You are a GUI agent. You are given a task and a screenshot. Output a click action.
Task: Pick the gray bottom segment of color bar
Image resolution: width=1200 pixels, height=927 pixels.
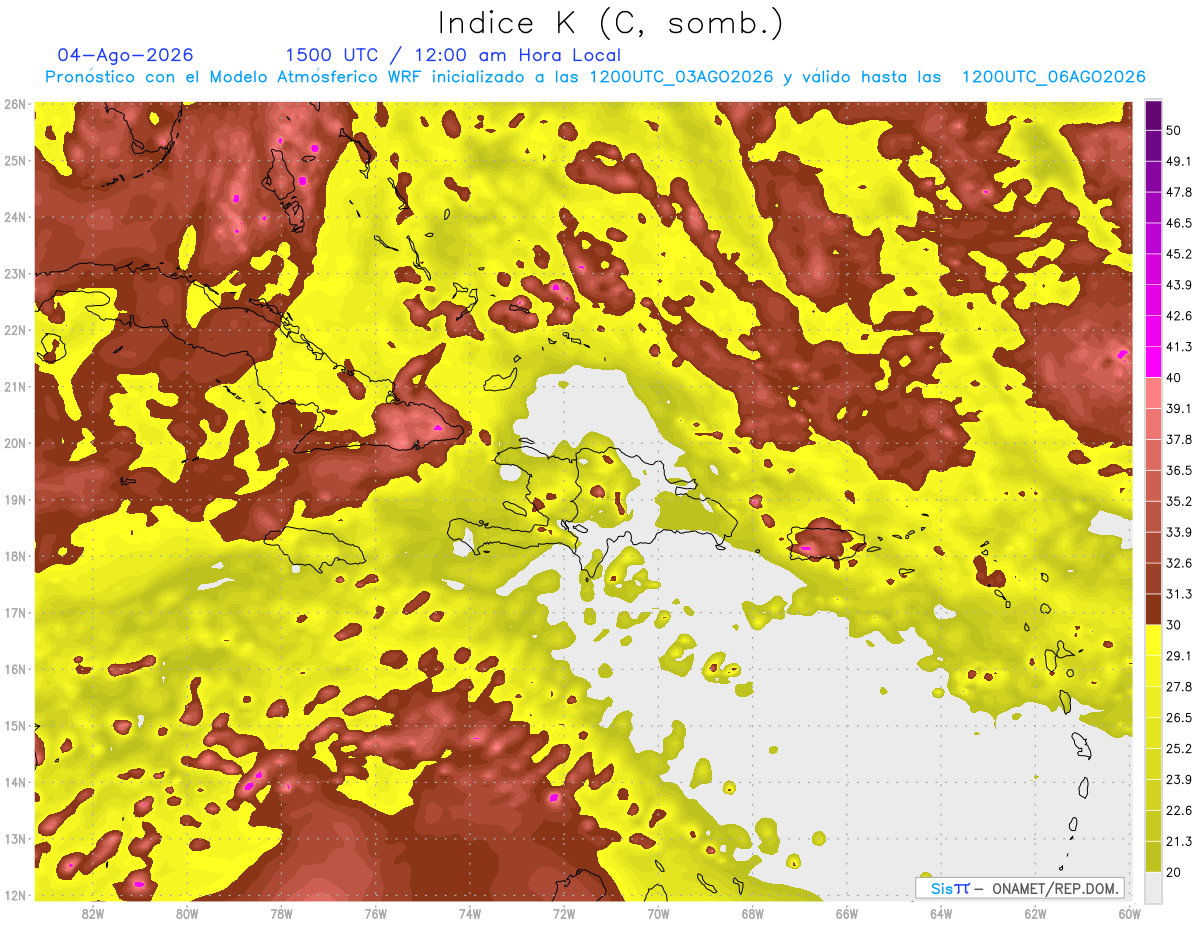click(x=1153, y=886)
